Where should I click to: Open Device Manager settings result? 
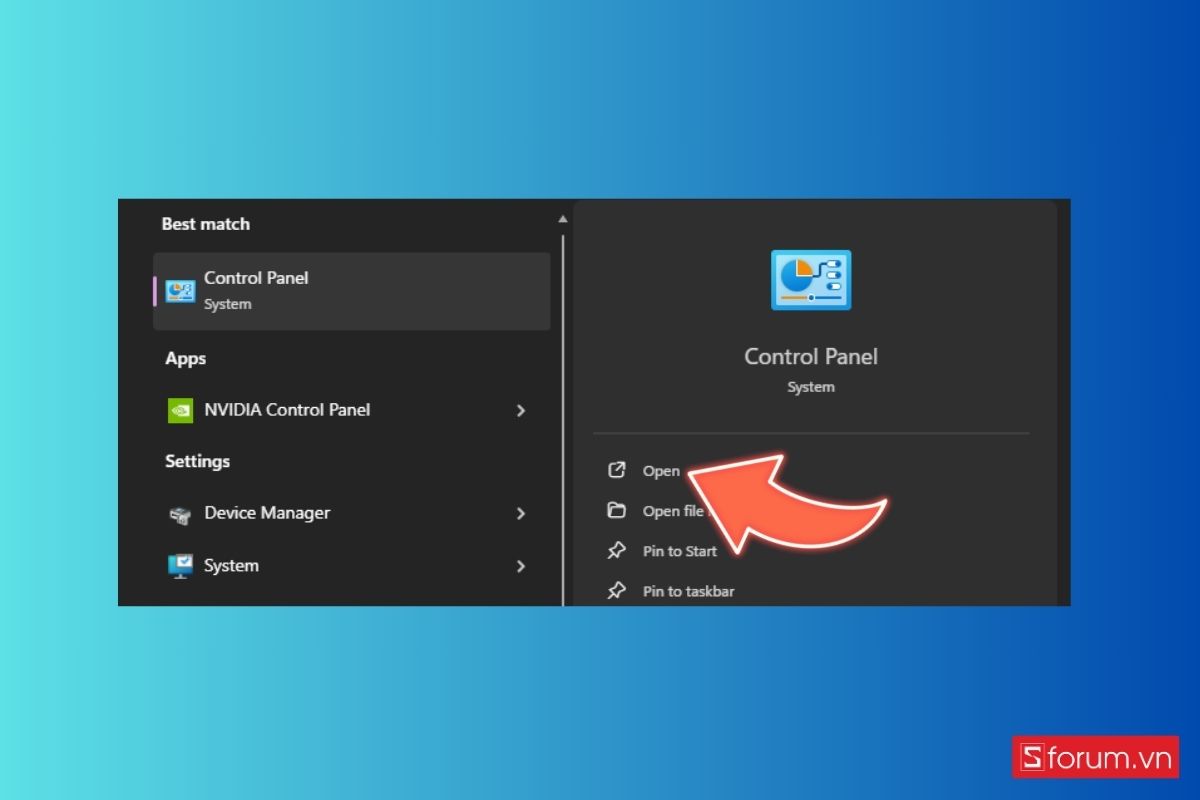351,513
